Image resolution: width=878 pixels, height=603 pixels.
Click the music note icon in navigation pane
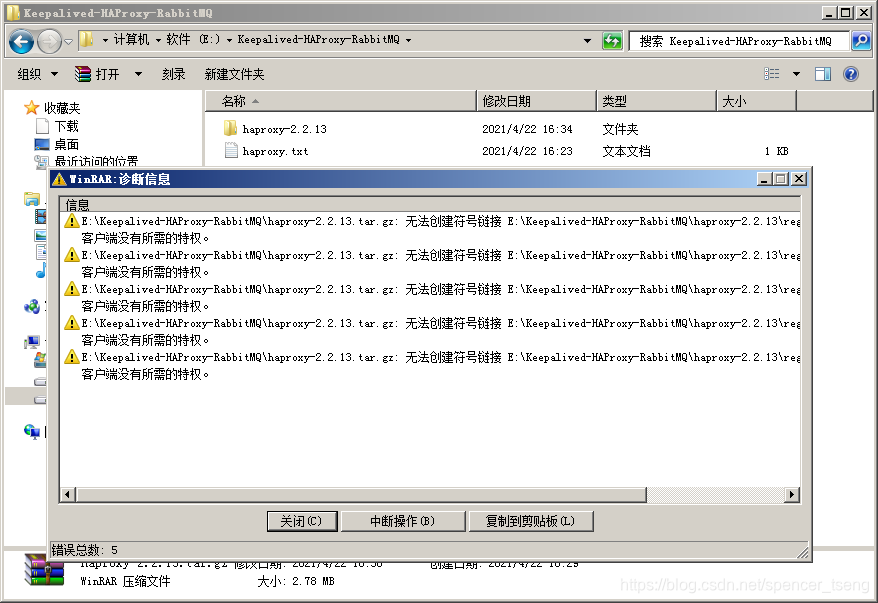coord(41,271)
